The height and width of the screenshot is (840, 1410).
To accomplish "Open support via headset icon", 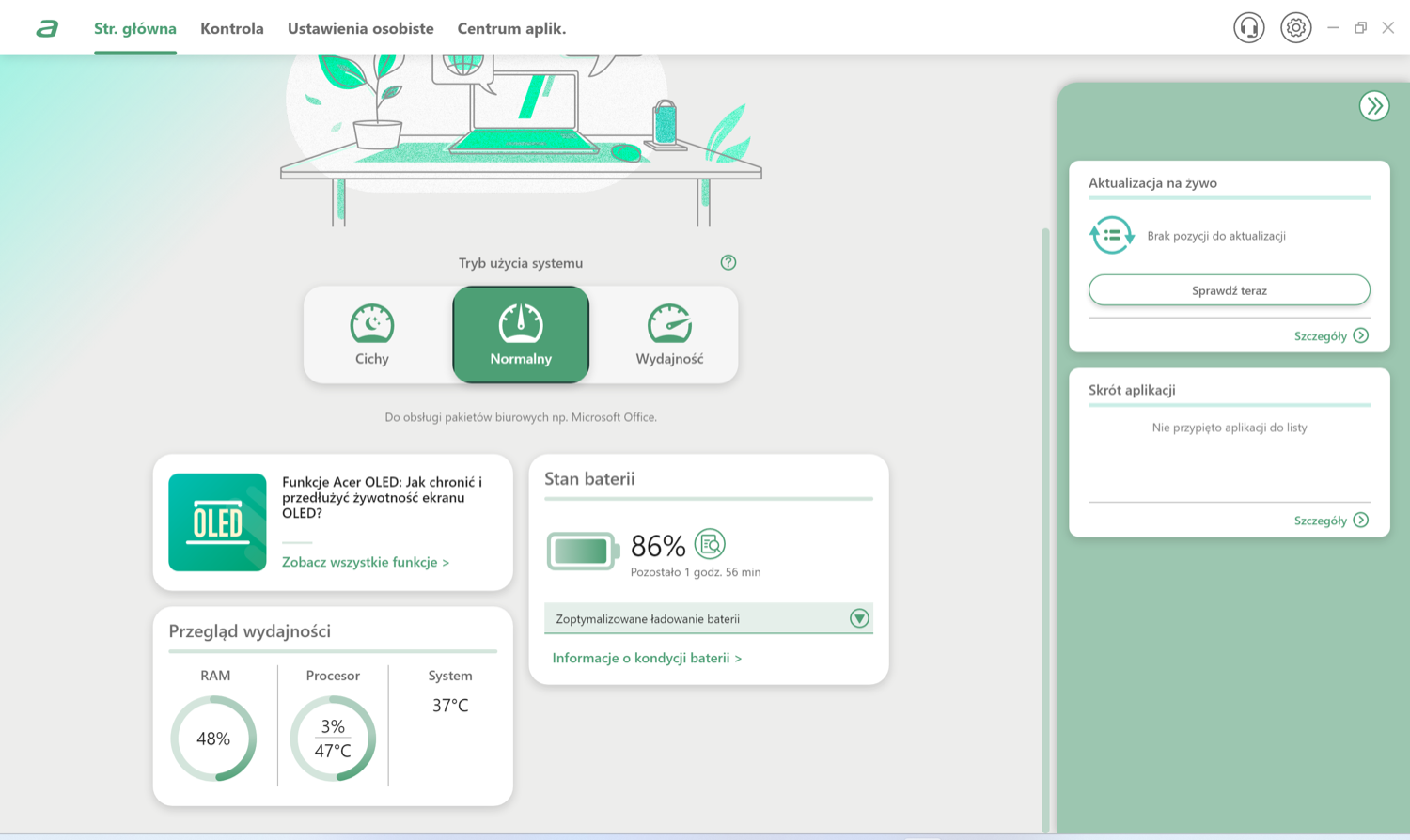I will [1249, 28].
